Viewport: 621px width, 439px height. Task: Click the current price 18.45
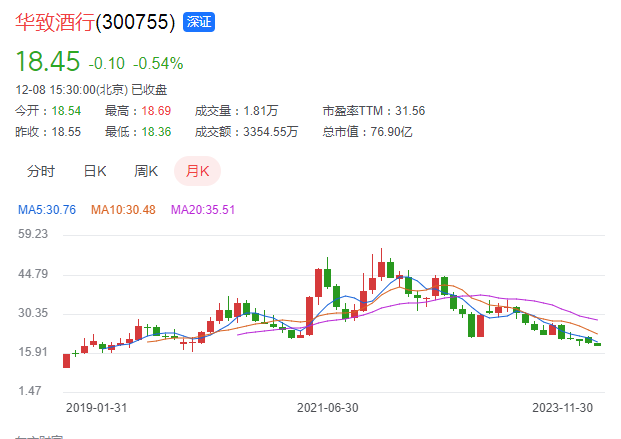pos(48,61)
